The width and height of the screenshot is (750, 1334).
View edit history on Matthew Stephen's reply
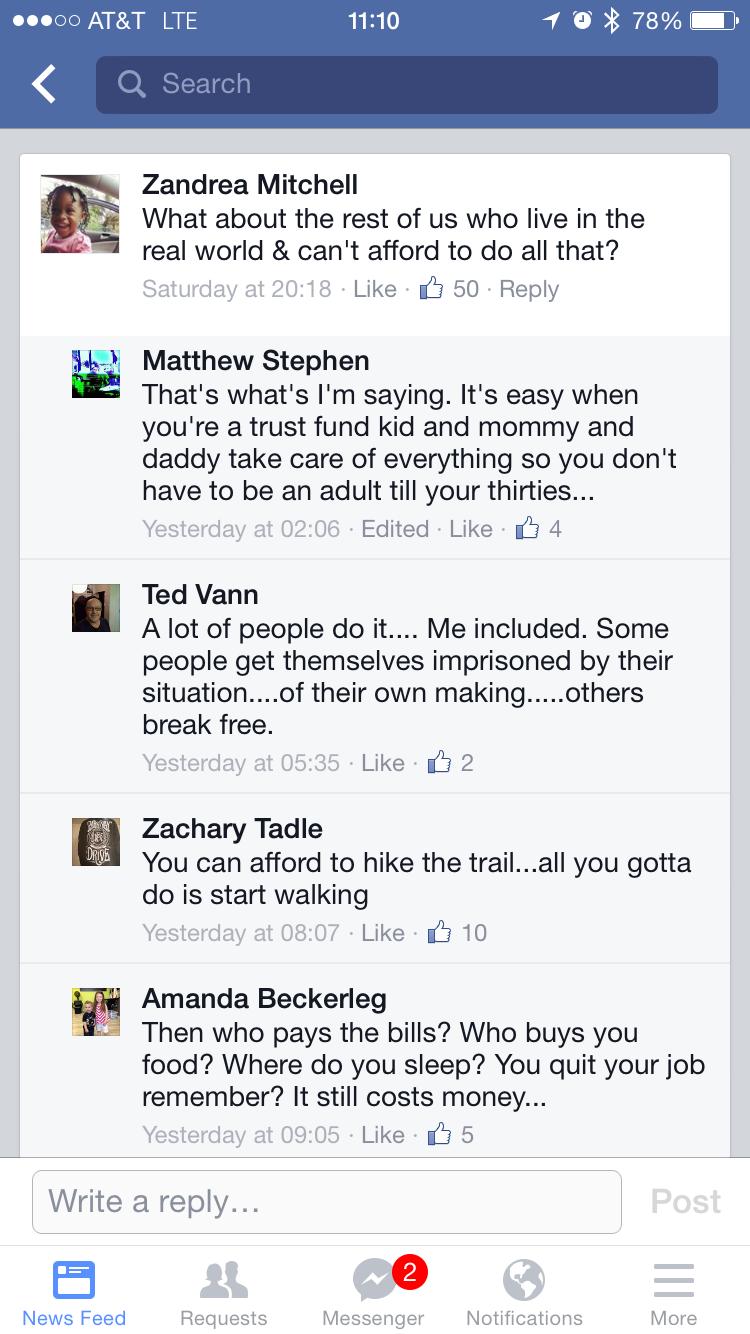(395, 529)
